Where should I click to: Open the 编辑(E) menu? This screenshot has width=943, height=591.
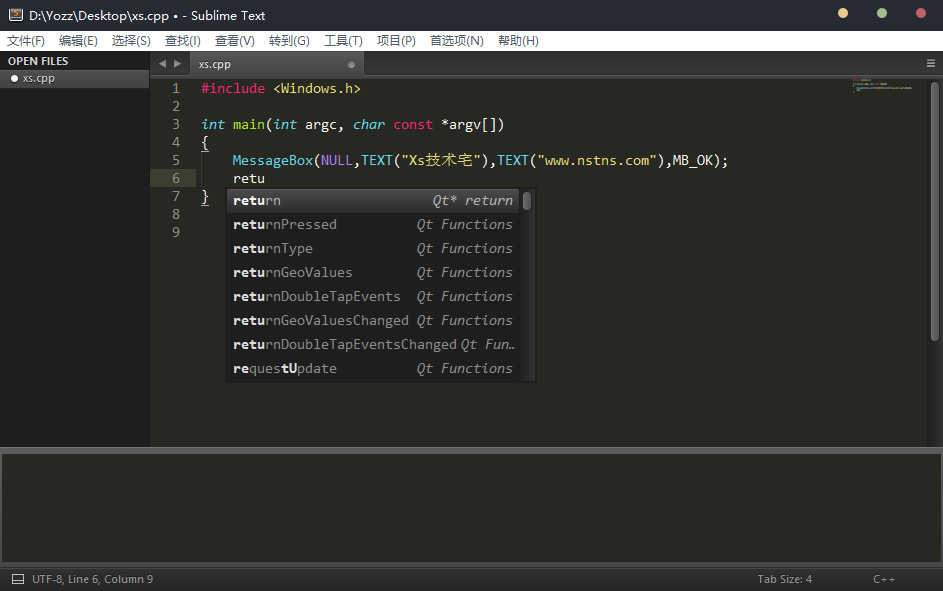[x=78, y=41]
